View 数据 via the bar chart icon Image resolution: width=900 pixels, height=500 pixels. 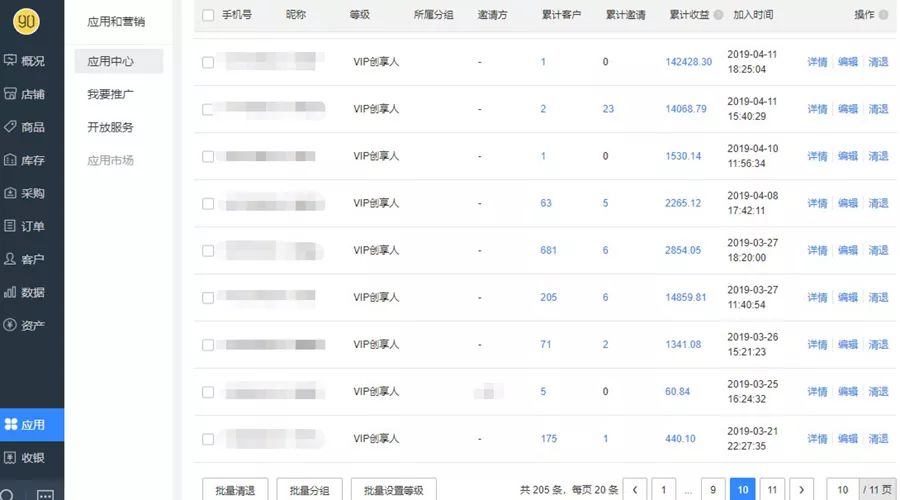(x=10, y=292)
